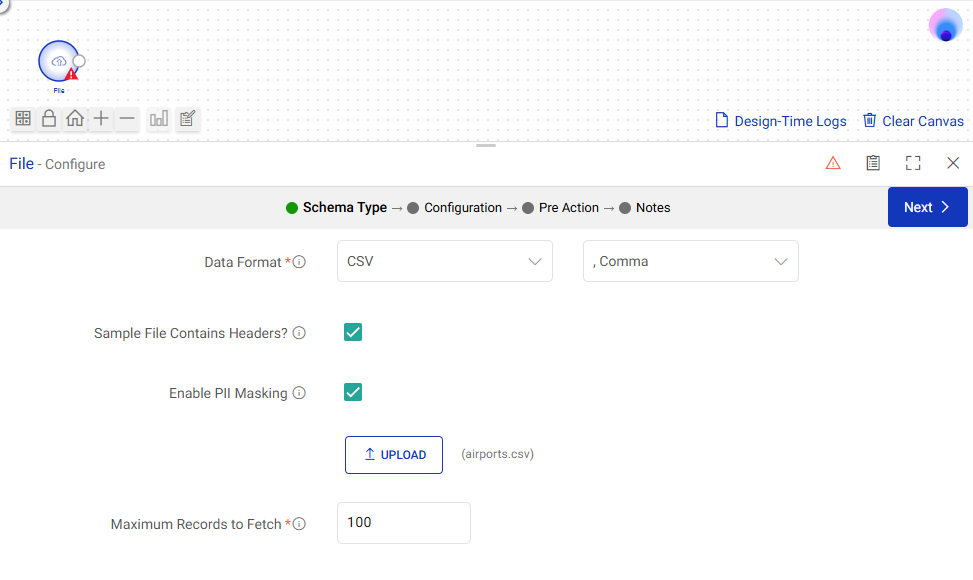The height and width of the screenshot is (580, 973).
Task: Open the clipboard icon in panel header
Action: (x=872, y=162)
